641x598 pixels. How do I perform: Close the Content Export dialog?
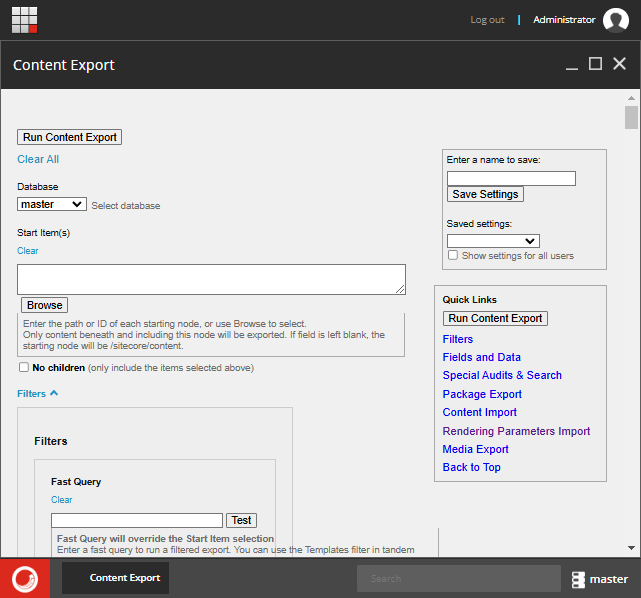point(619,64)
